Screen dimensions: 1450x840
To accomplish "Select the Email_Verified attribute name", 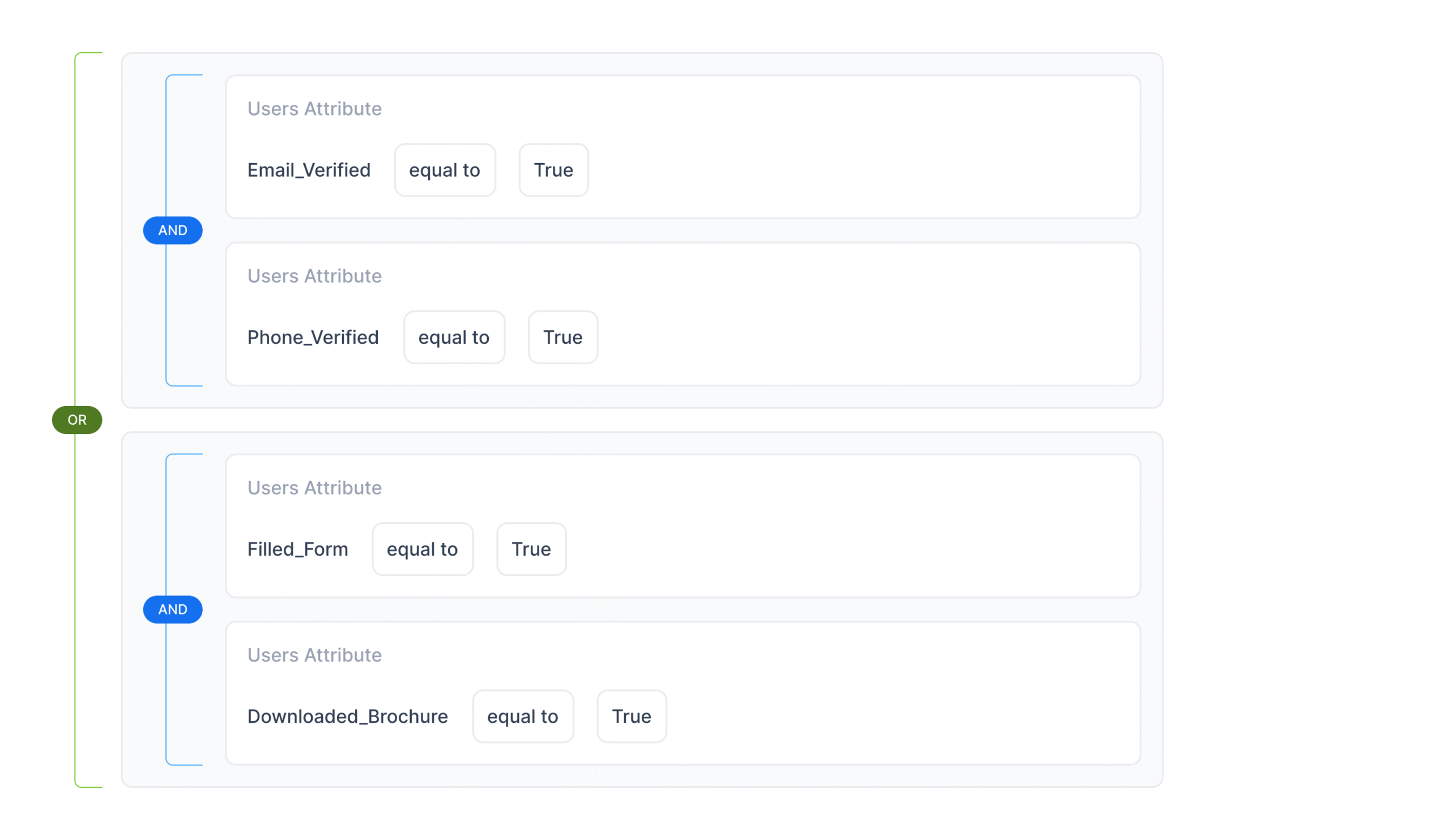I will (x=309, y=170).
